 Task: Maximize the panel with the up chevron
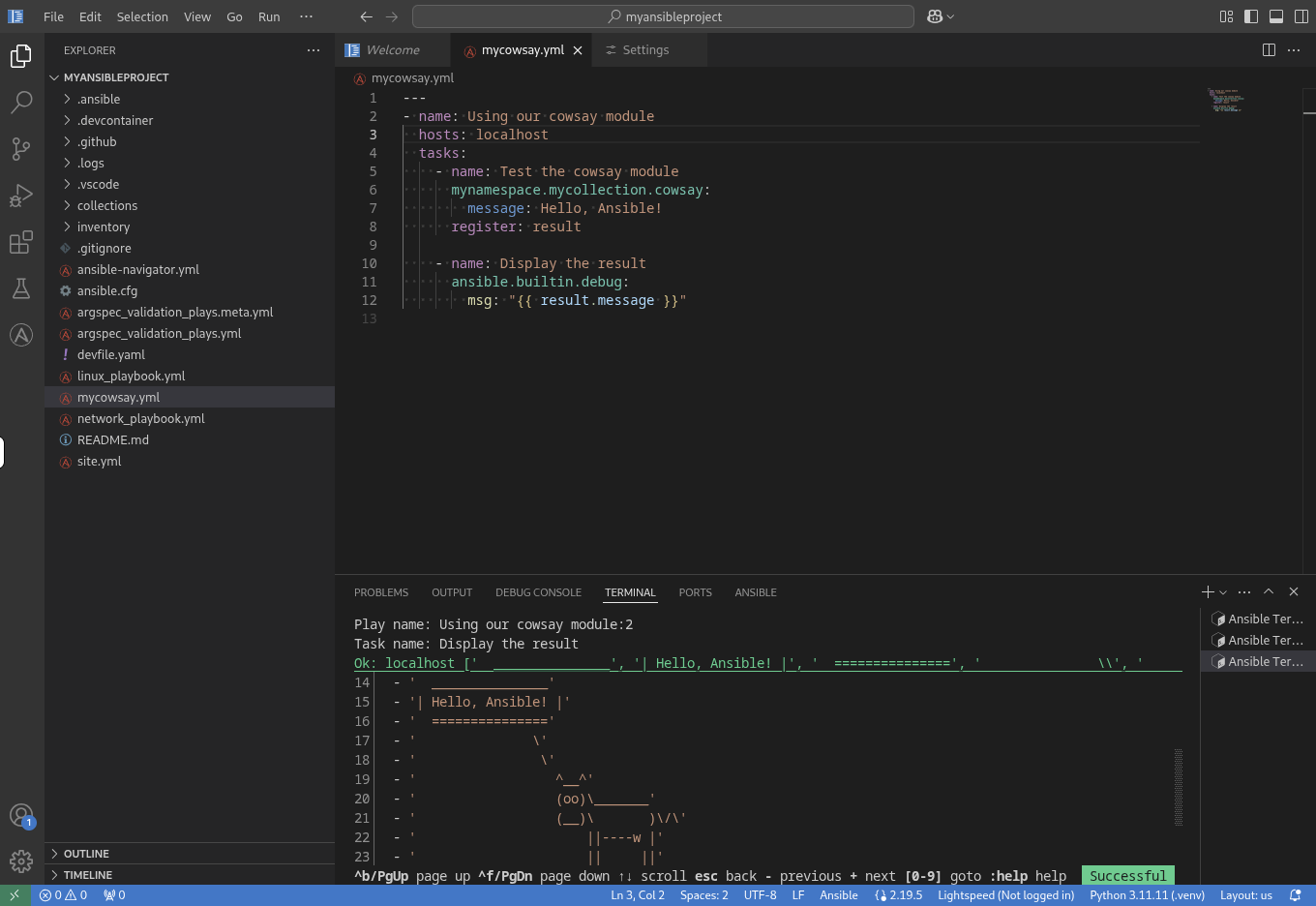click(1269, 591)
